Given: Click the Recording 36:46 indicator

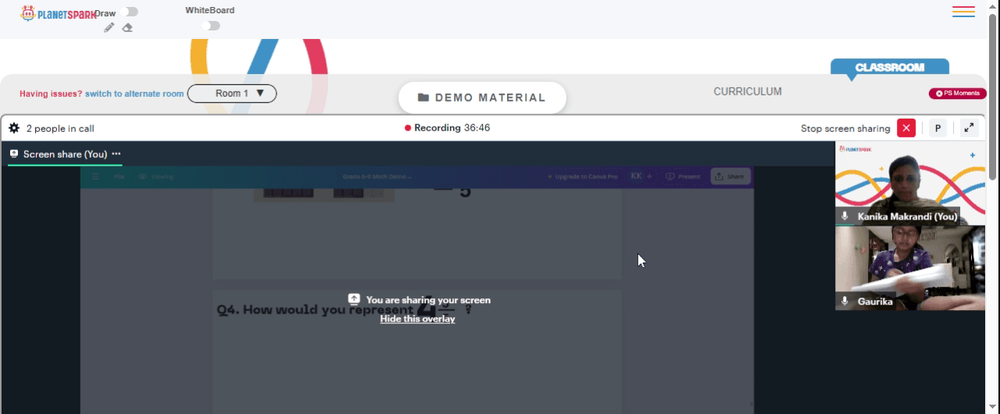Looking at the screenshot, I should pyautogui.click(x=447, y=128).
